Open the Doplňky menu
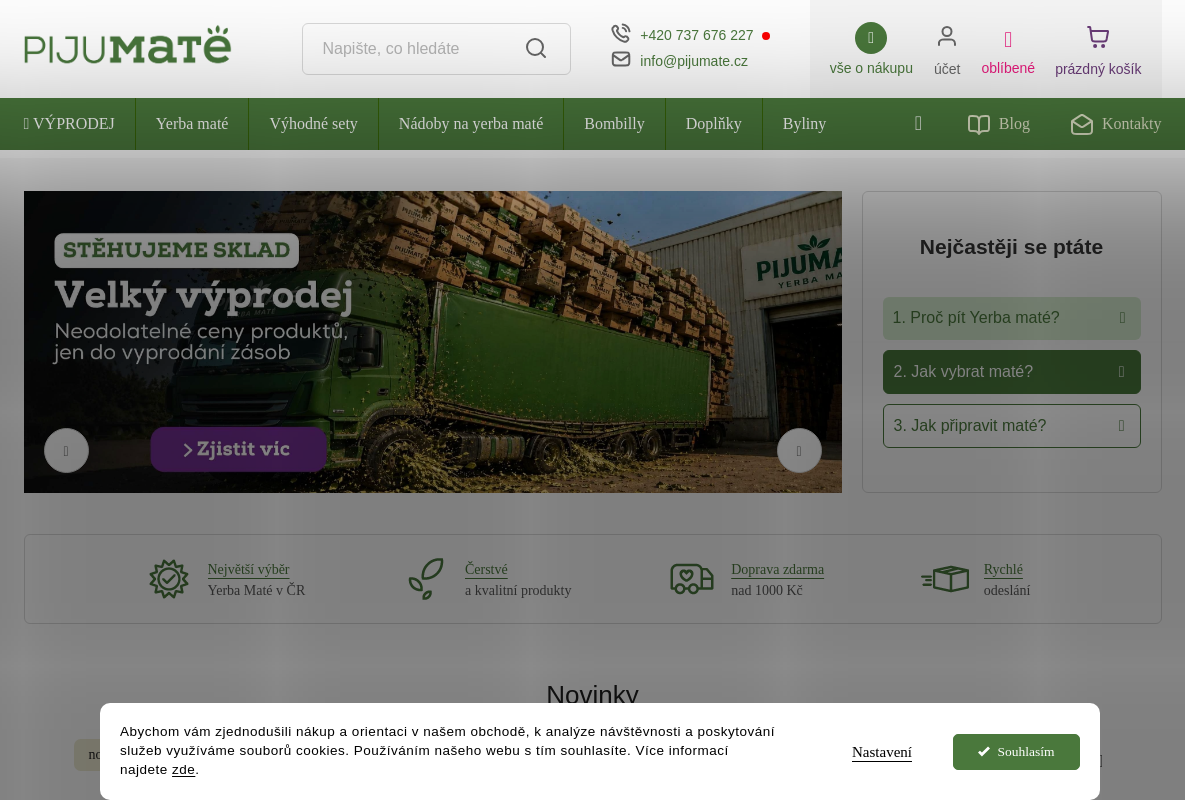 tap(714, 124)
